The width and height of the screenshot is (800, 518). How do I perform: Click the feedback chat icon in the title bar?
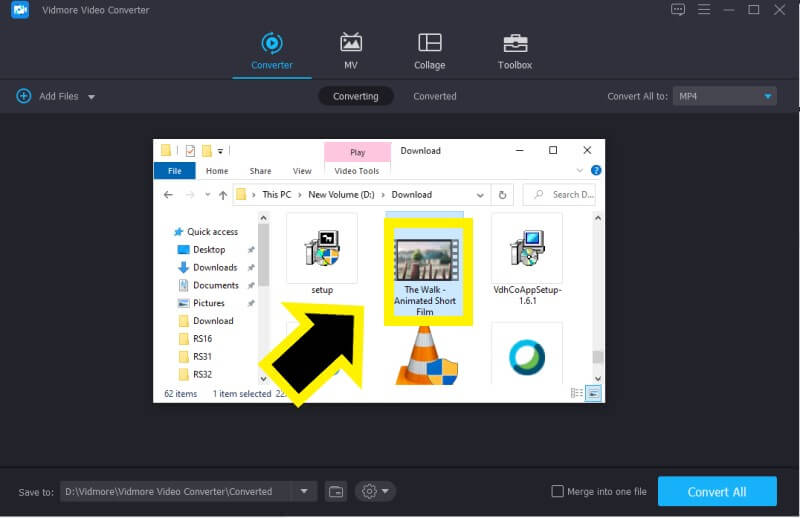click(x=678, y=10)
